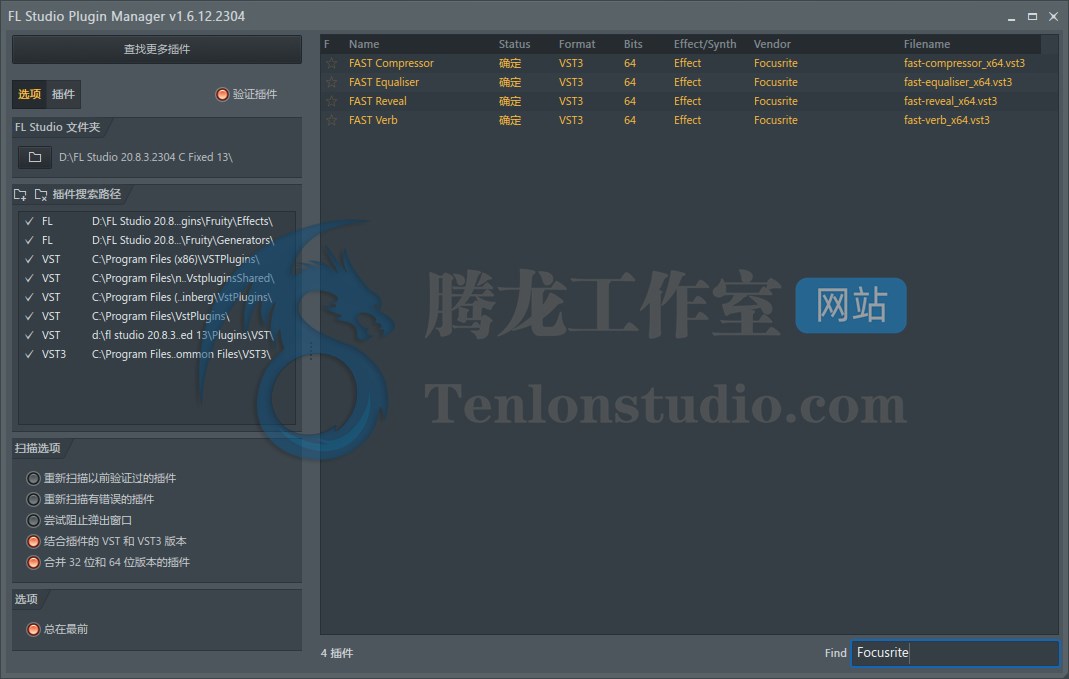Toggle the 验证插件 option
Viewport: 1069px width, 679px height.
tap(222, 95)
